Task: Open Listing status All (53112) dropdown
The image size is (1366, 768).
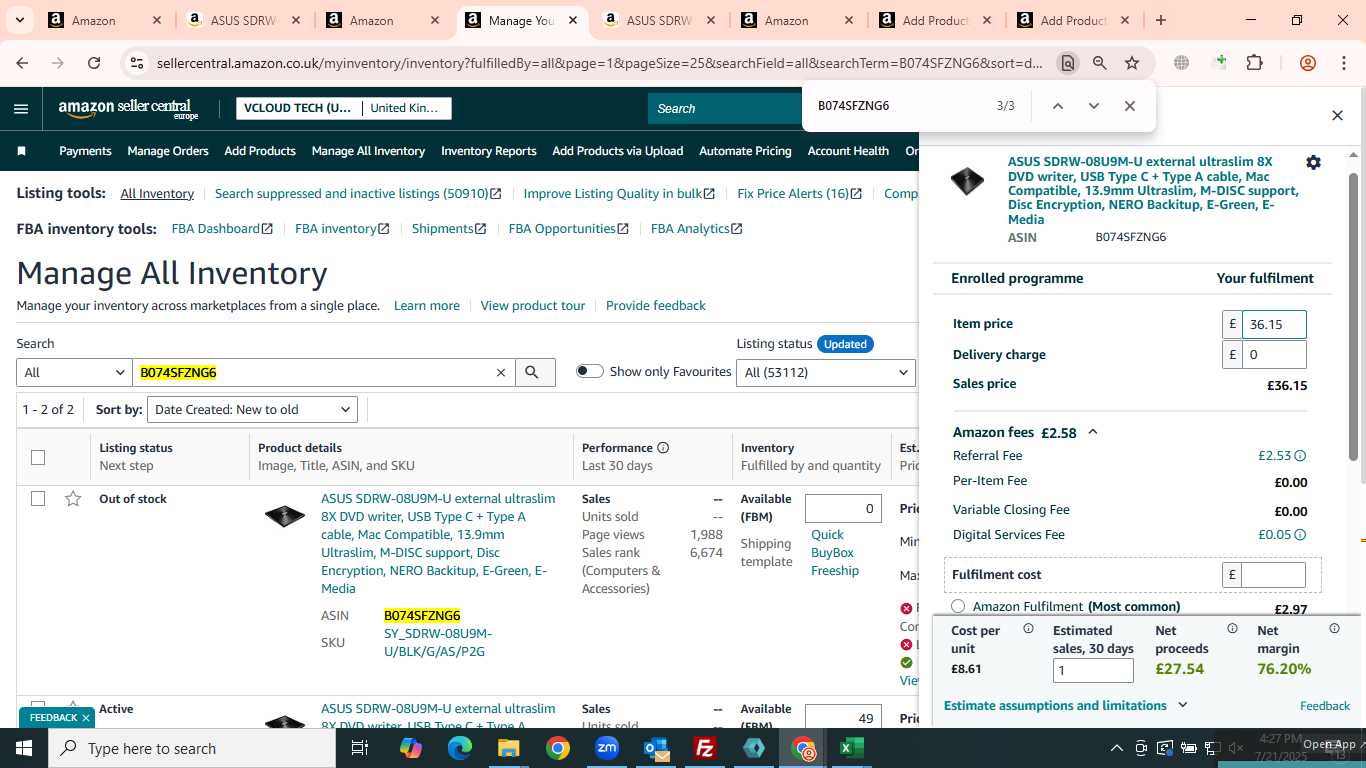Action: tap(826, 373)
